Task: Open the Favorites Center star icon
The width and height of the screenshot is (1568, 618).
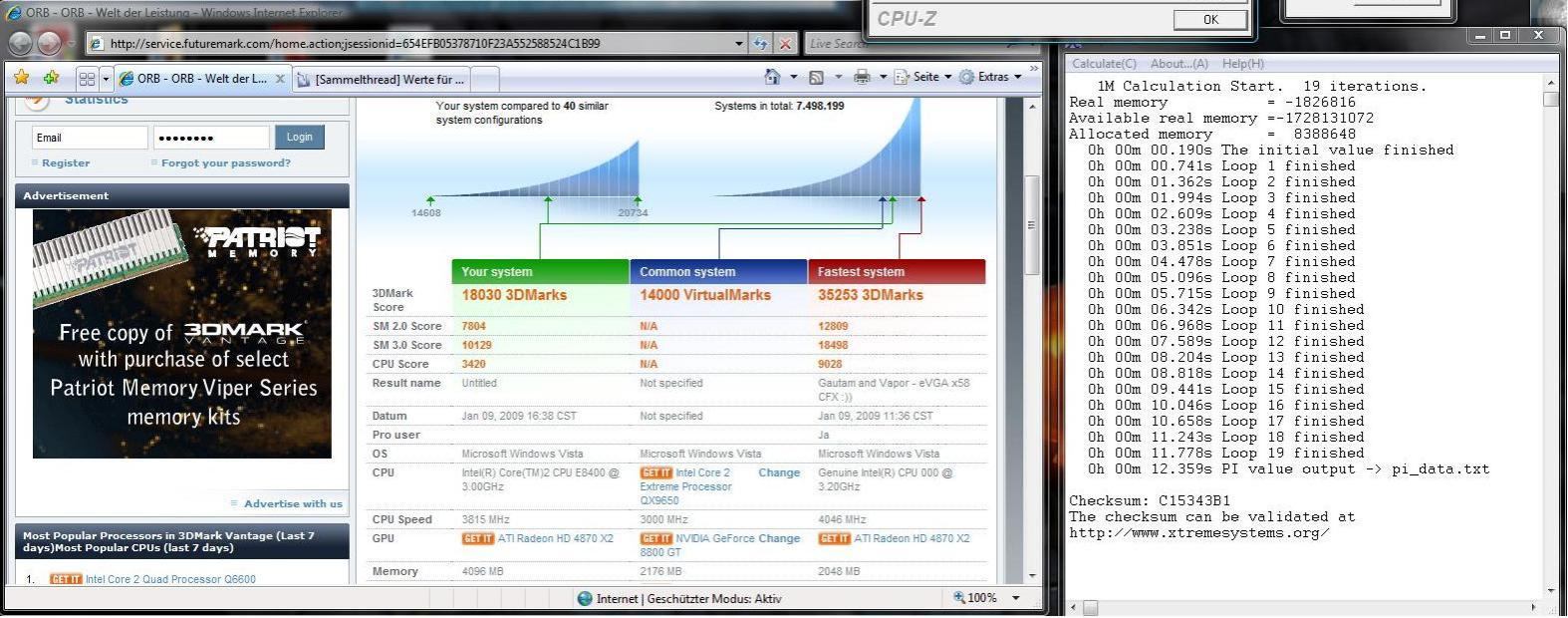Action: [x=22, y=77]
